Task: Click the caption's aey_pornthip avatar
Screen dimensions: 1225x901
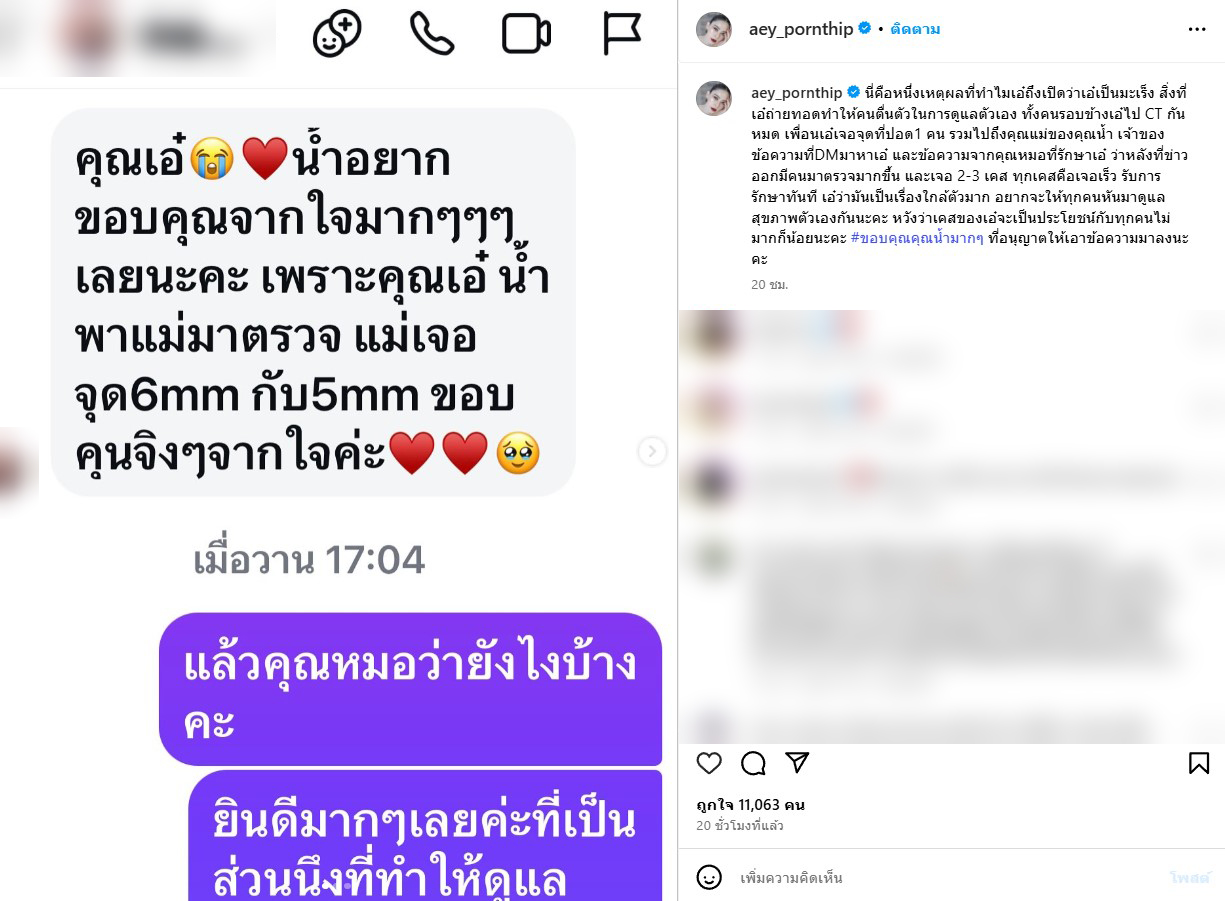Action: pyautogui.click(x=714, y=98)
